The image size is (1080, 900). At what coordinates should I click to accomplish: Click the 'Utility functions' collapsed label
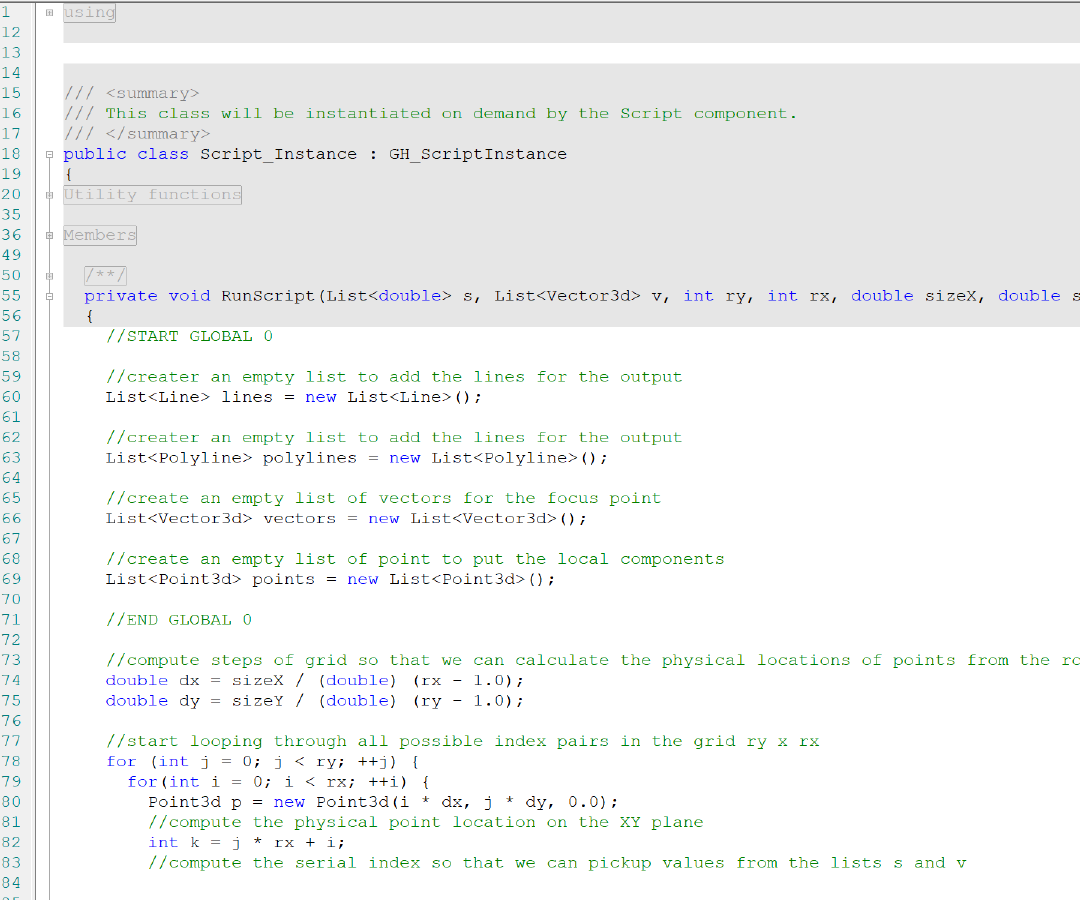tap(152, 195)
